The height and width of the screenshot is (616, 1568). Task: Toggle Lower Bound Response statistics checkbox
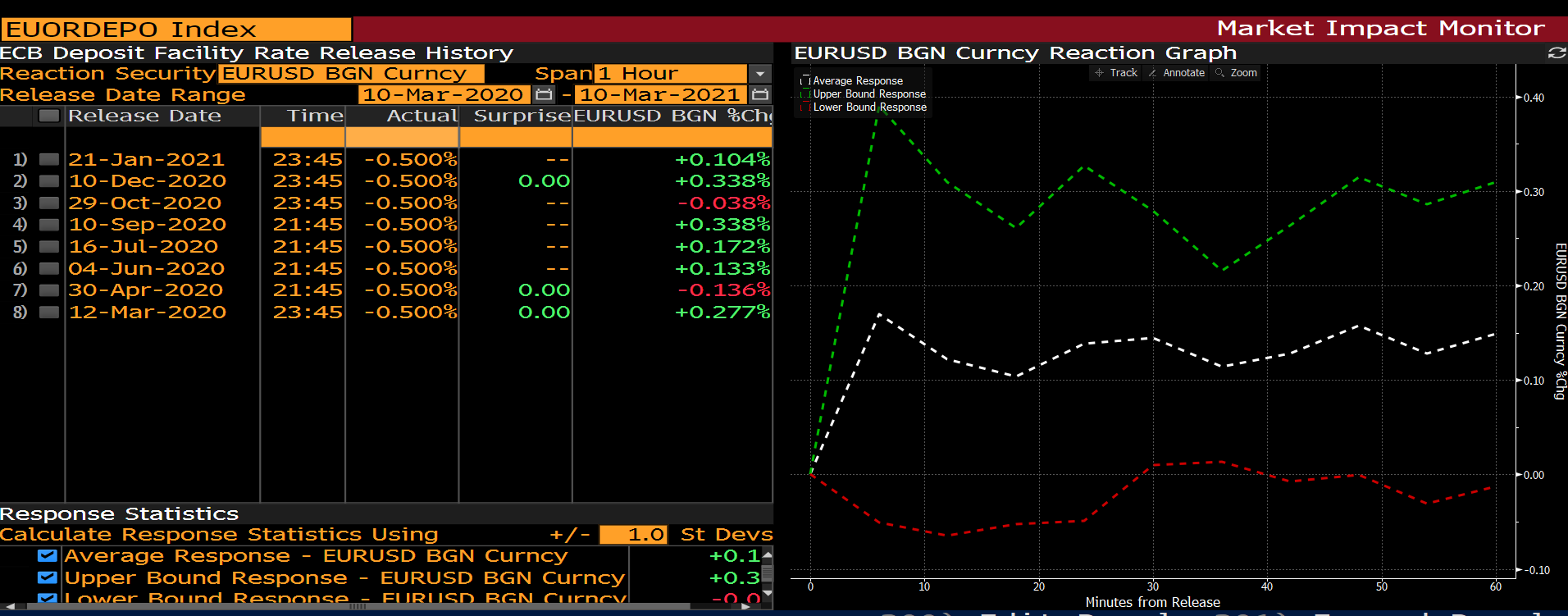point(48,599)
